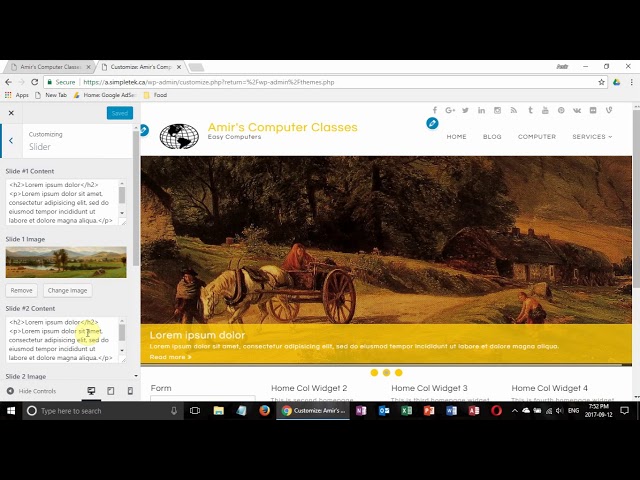Open the Tumblr social icon
The width and height of the screenshot is (640, 480).
[530, 110]
